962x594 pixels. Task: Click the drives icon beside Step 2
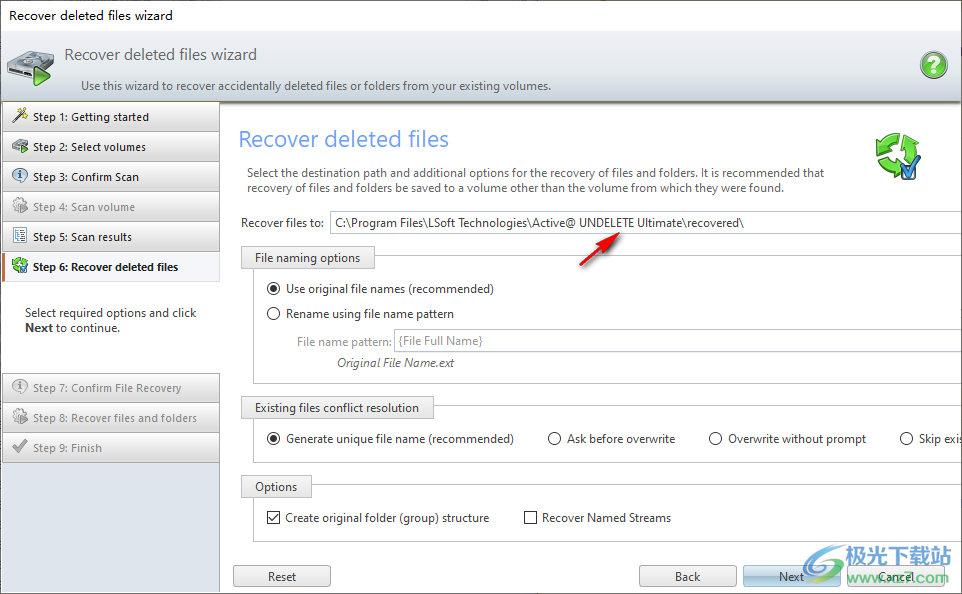tap(20, 146)
